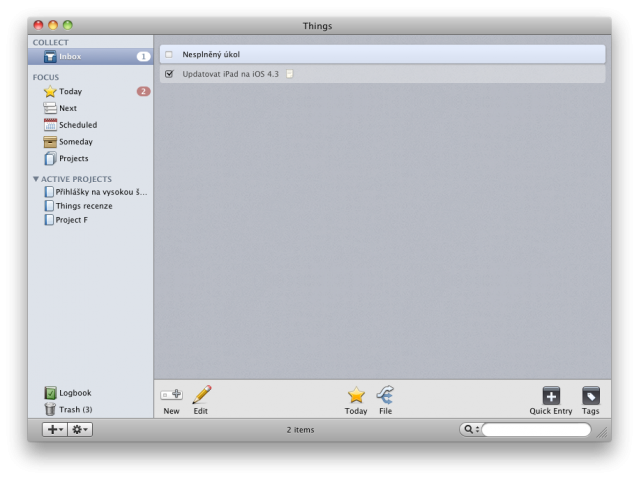Minimize the Things window
This screenshot has width=639, height=480.
[53, 25]
